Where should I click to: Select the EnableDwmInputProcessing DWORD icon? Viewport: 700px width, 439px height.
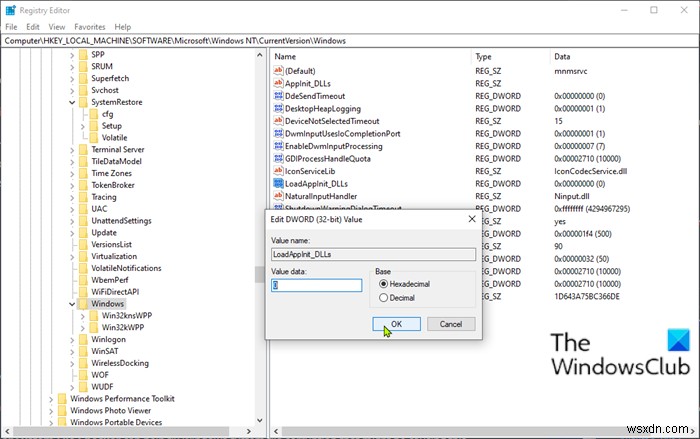tap(278, 146)
